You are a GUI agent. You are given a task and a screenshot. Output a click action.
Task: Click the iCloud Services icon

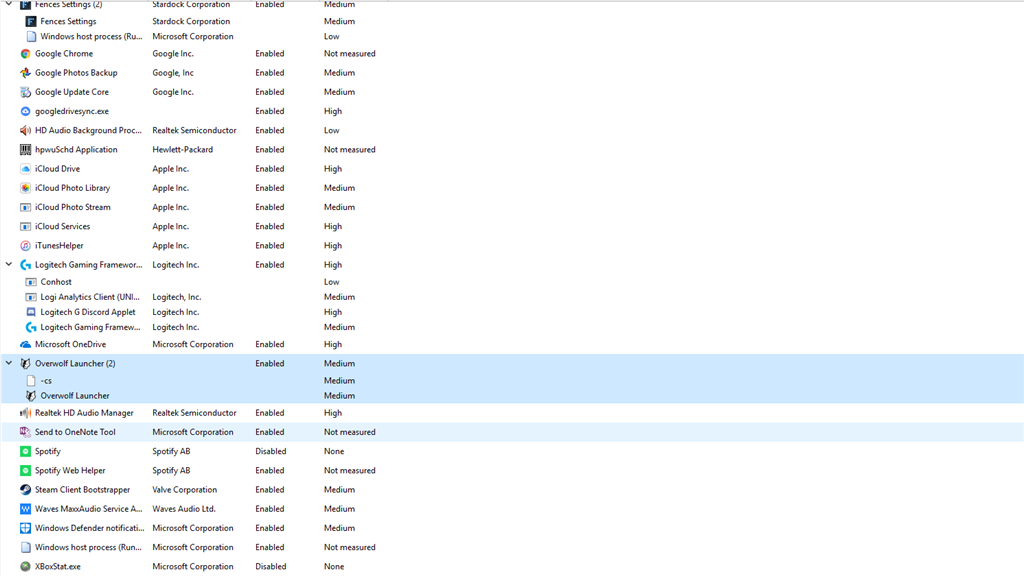tap(25, 227)
